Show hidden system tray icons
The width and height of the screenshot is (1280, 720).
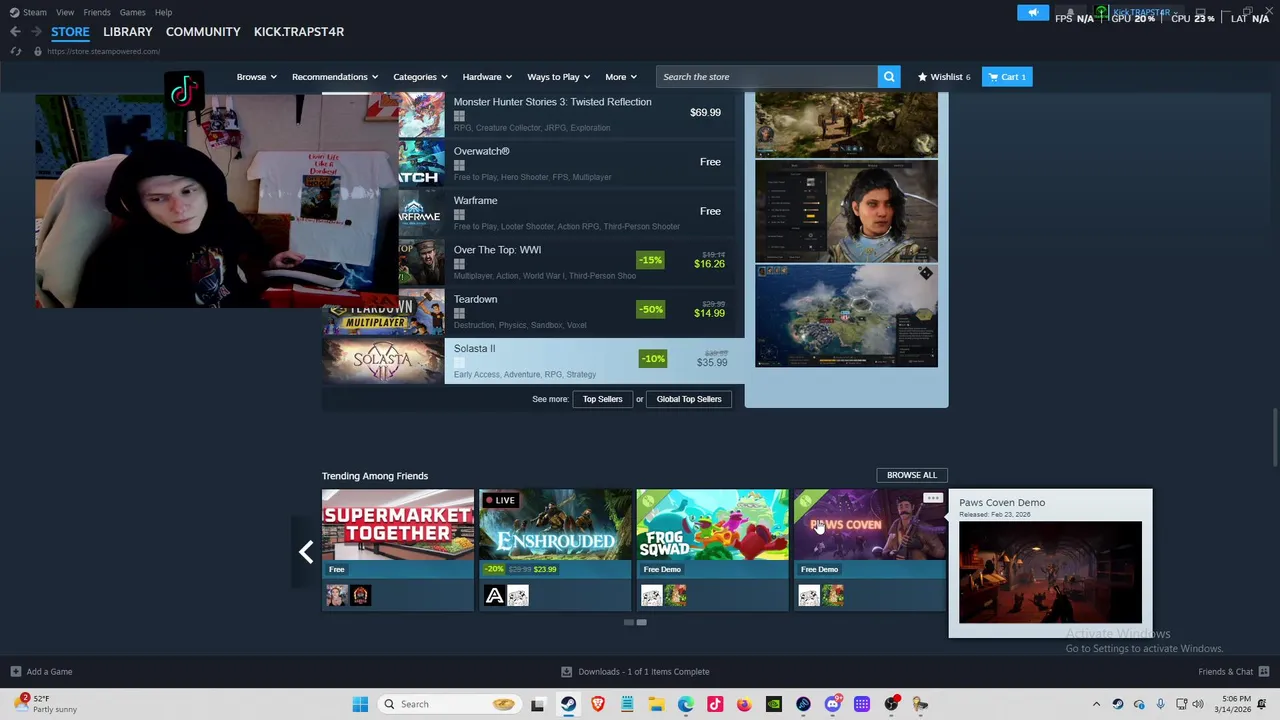[1096, 704]
